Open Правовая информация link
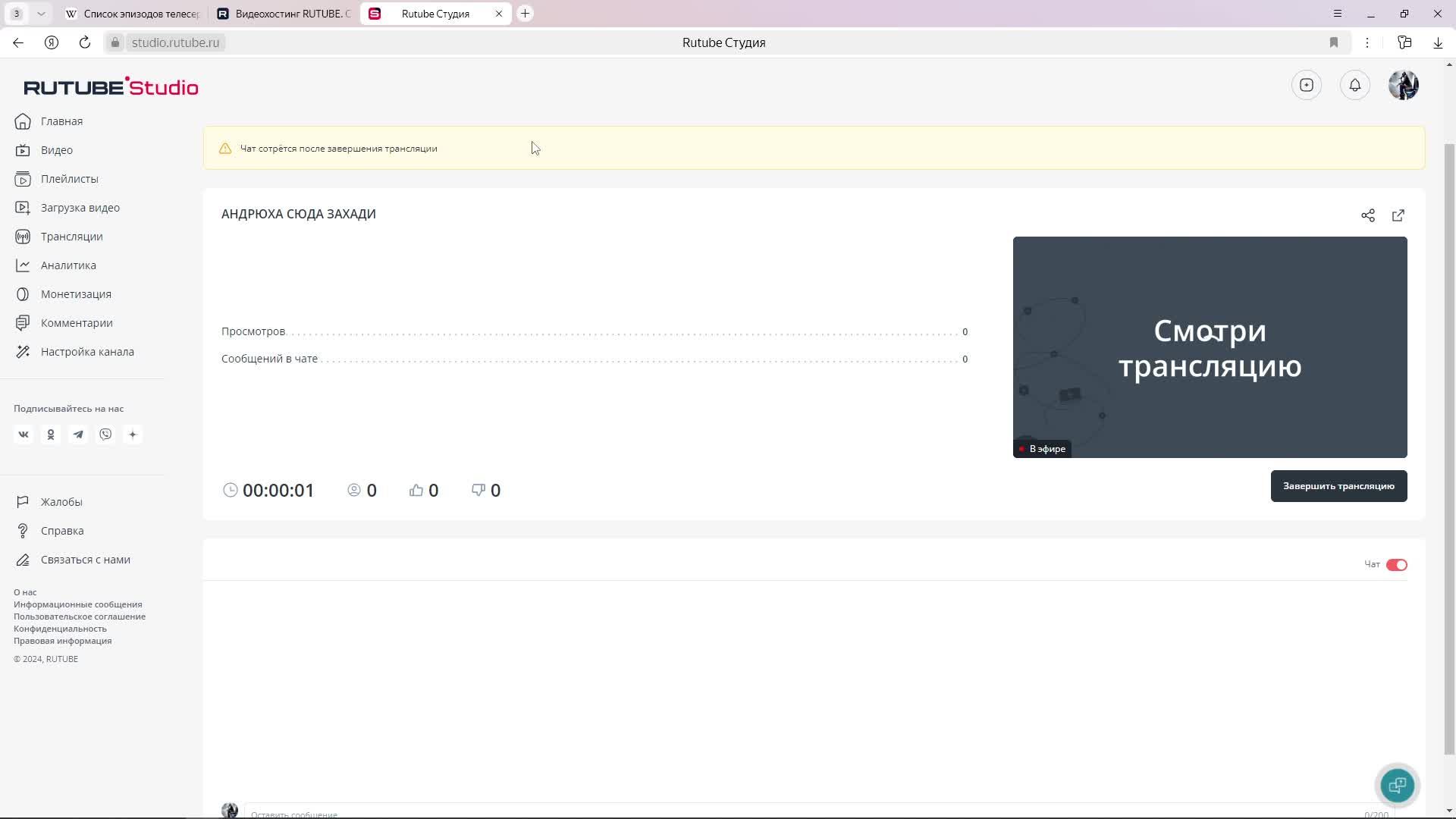The height and width of the screenshot is (819, 1456). coord(62,641)
